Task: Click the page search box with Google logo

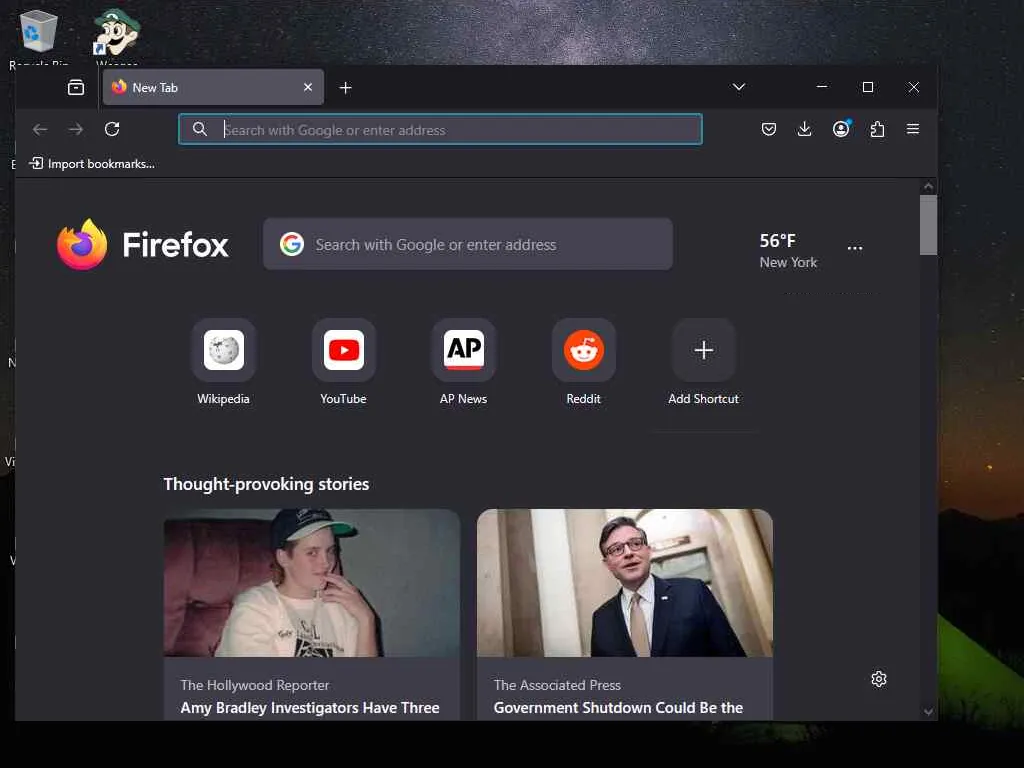Action: [x=468, y=244]
